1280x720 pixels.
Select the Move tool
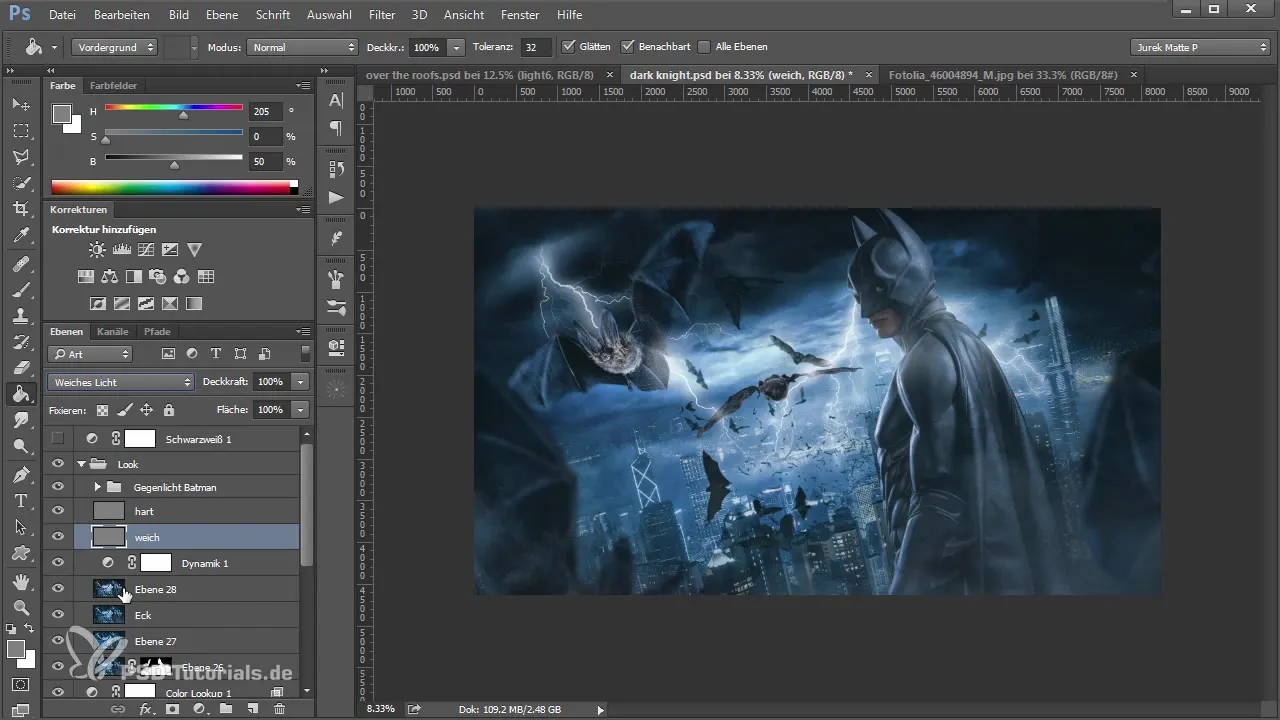click(x=20, y=105)
